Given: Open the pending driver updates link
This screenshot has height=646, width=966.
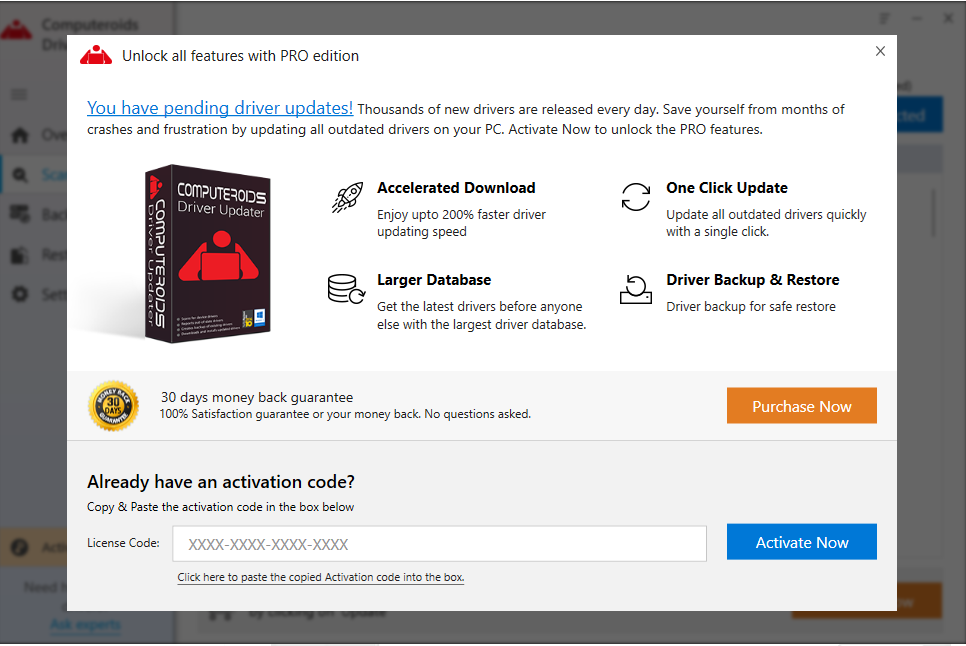Looking at the screenshot, I should (x=220, y=108).
